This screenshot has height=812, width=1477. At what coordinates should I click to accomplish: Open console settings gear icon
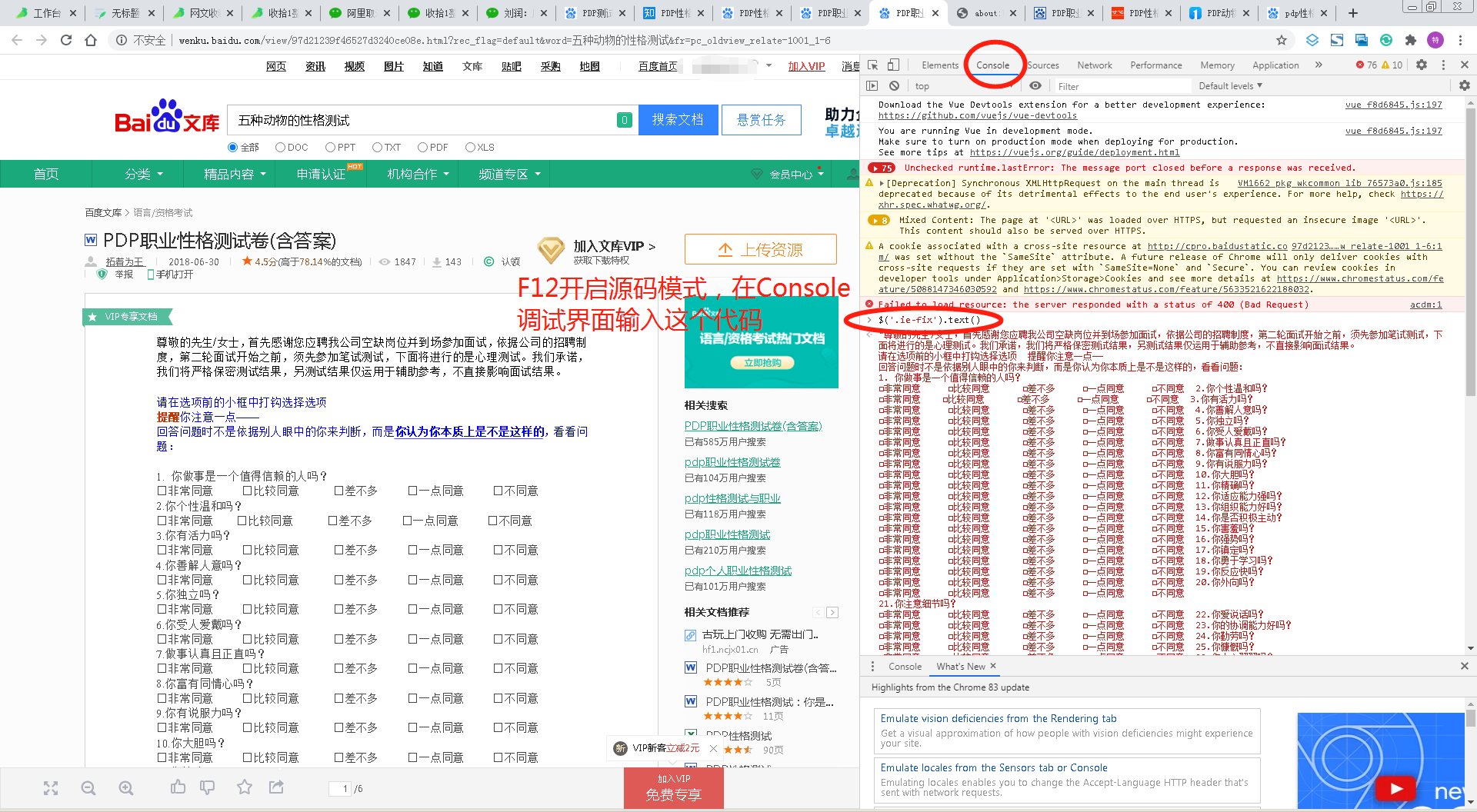coord(1465,86)
